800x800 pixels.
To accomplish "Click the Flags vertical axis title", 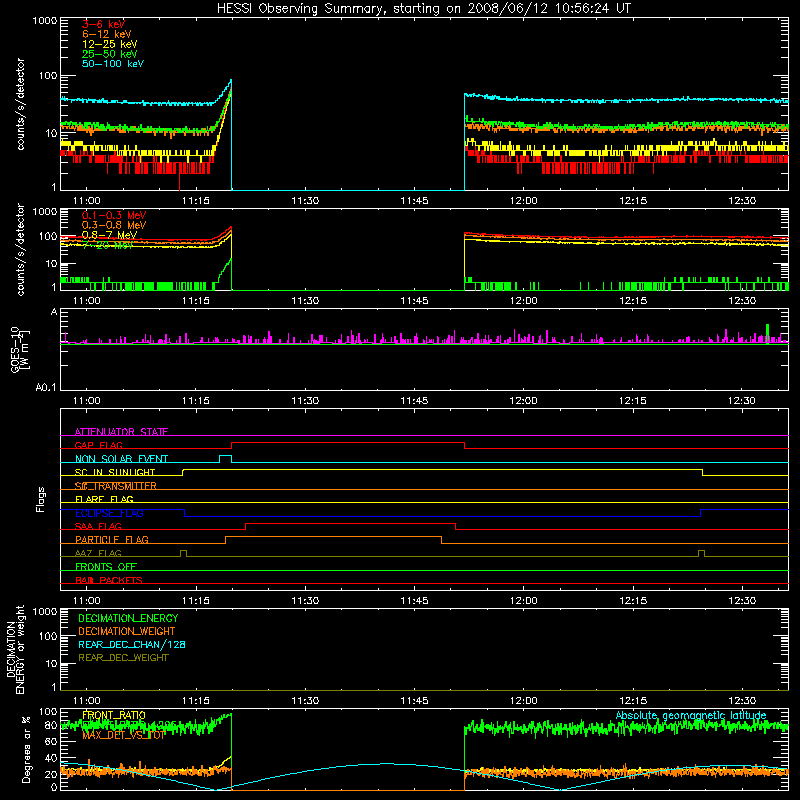I will 41,499.
